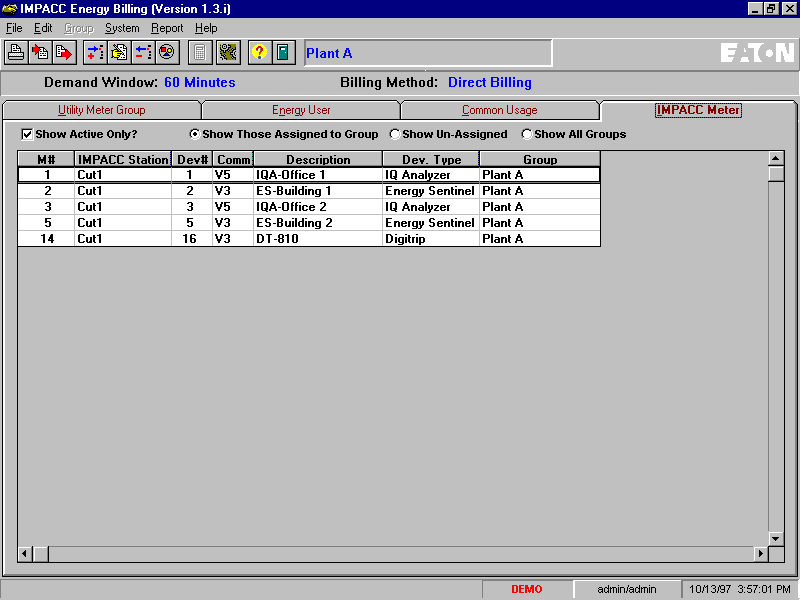Click the shapes group icon in toolbar
The width and height of the screenshot is (800, 600).
pyautogui.click(x=167, y=53)
